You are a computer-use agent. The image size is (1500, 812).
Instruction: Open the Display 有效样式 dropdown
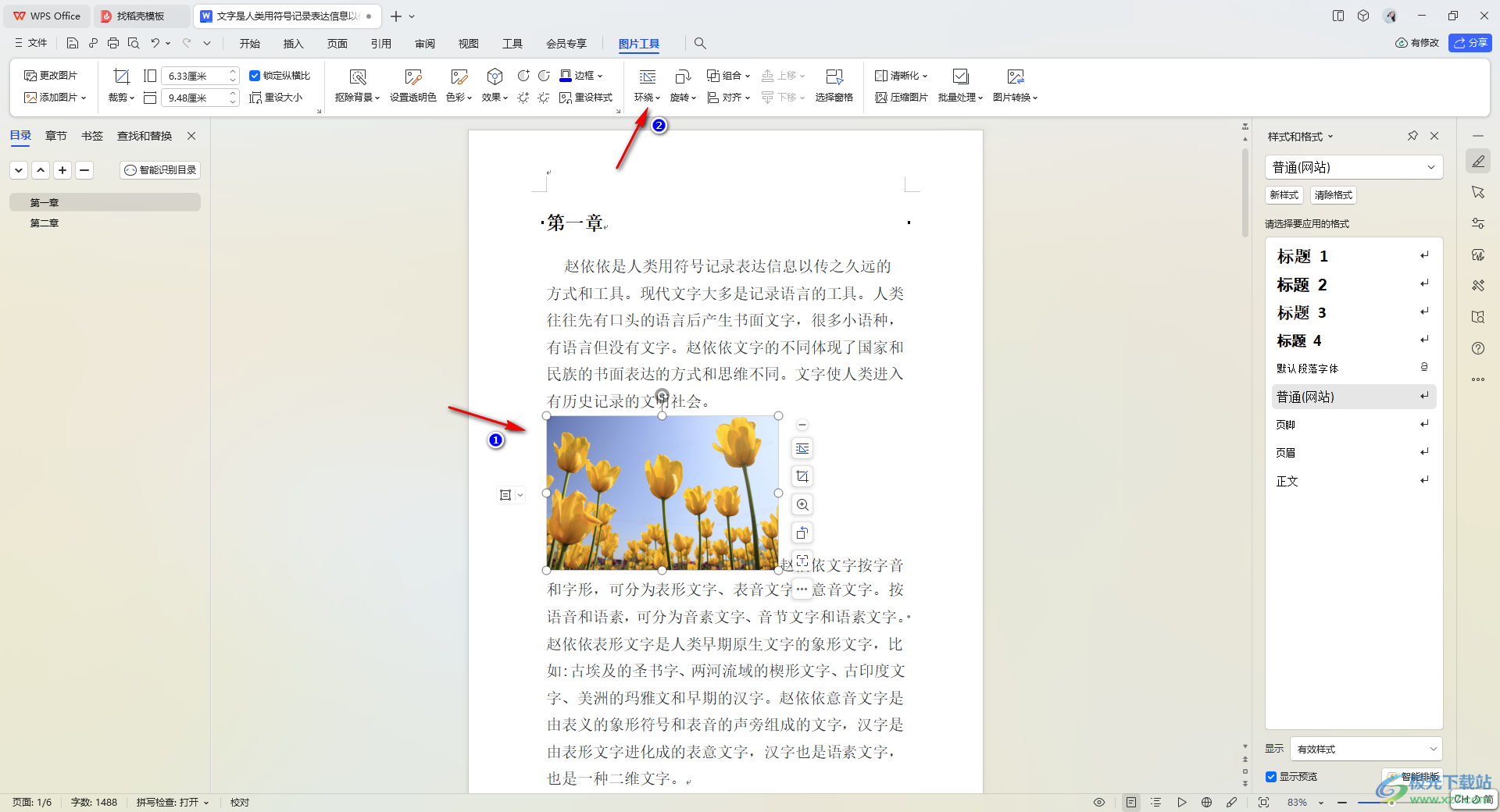pyautogui.click(x=1366, y=749)
